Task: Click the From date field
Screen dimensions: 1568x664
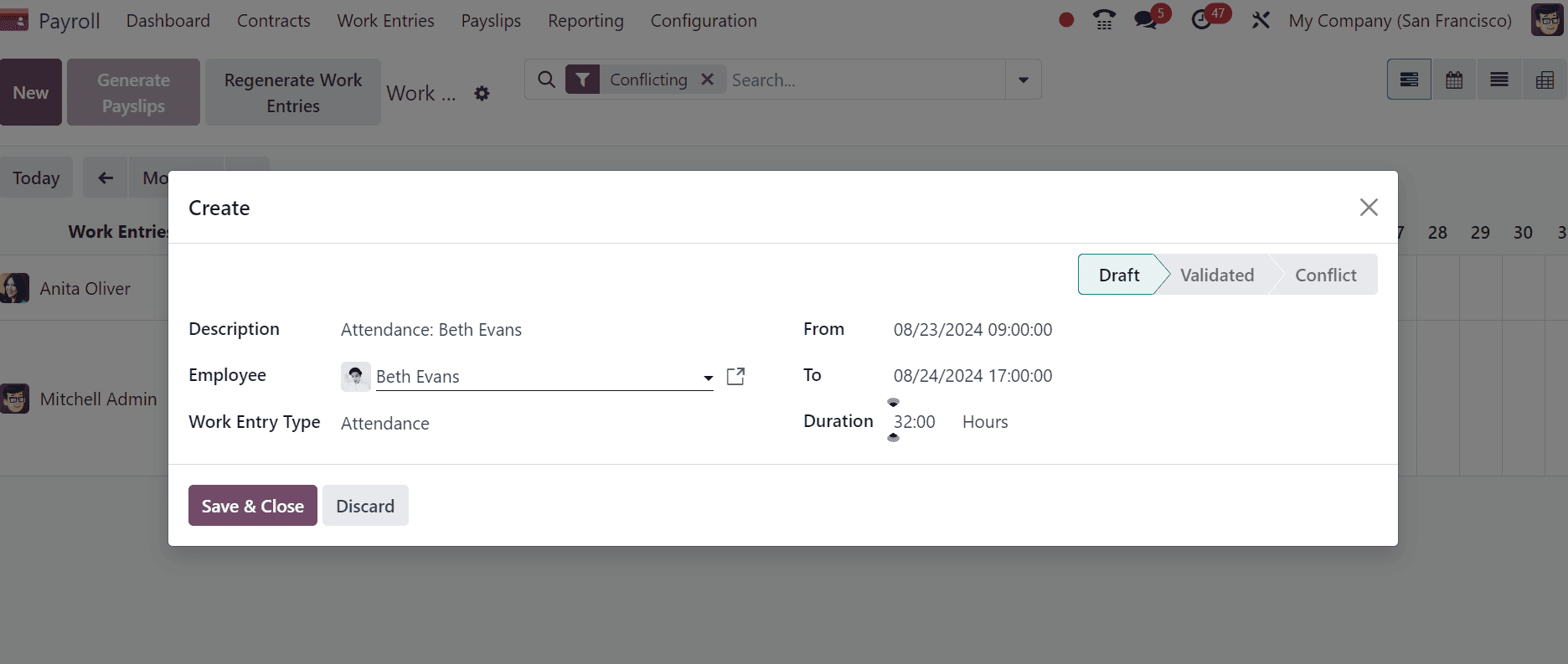Action: point(972,330)
